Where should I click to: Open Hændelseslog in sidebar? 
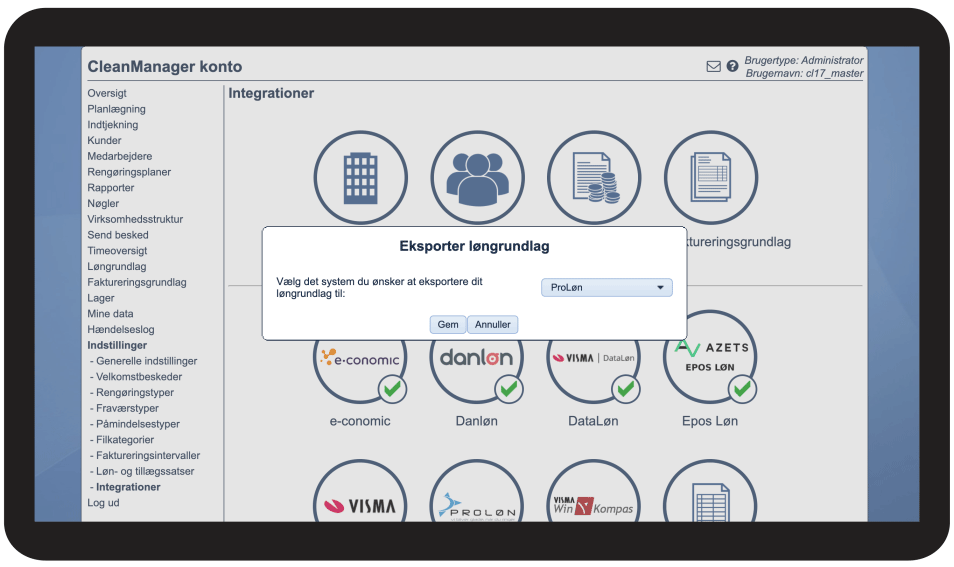point(120,330)
